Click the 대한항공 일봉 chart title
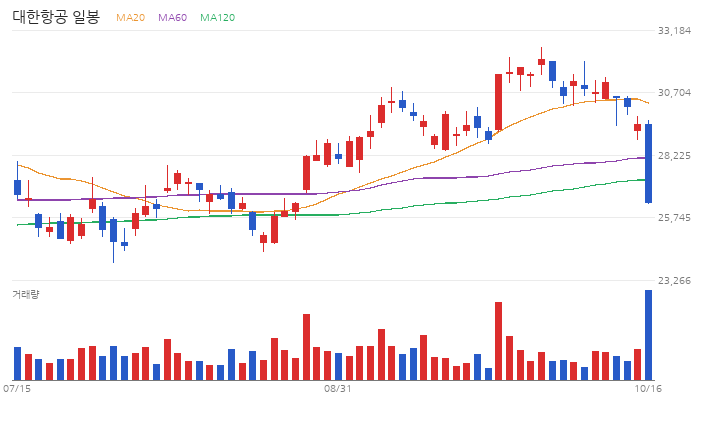 pyautogui.click(x=56, y=17)
